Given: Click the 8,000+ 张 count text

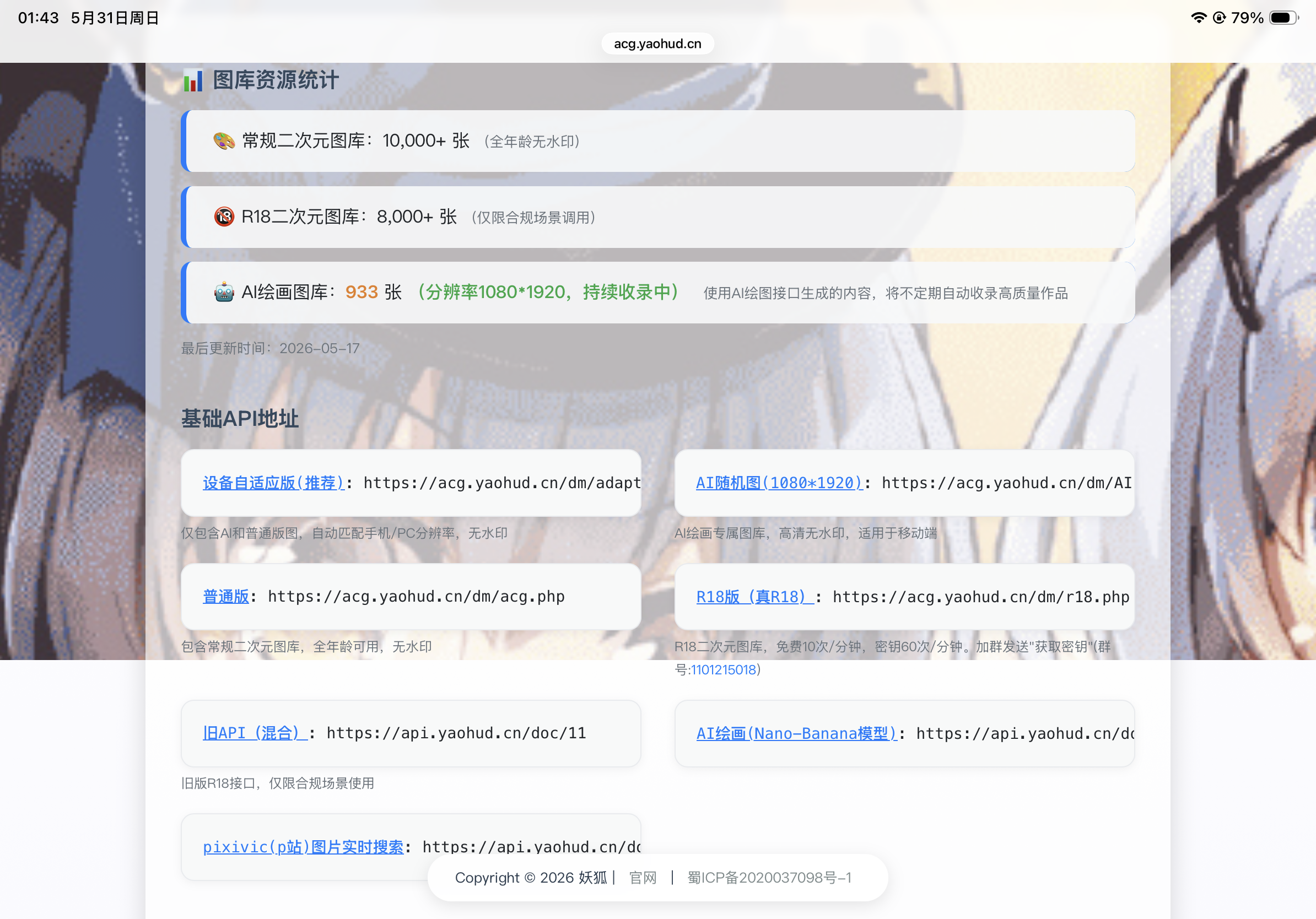Looking at the screenshot, I should point(417,217).
